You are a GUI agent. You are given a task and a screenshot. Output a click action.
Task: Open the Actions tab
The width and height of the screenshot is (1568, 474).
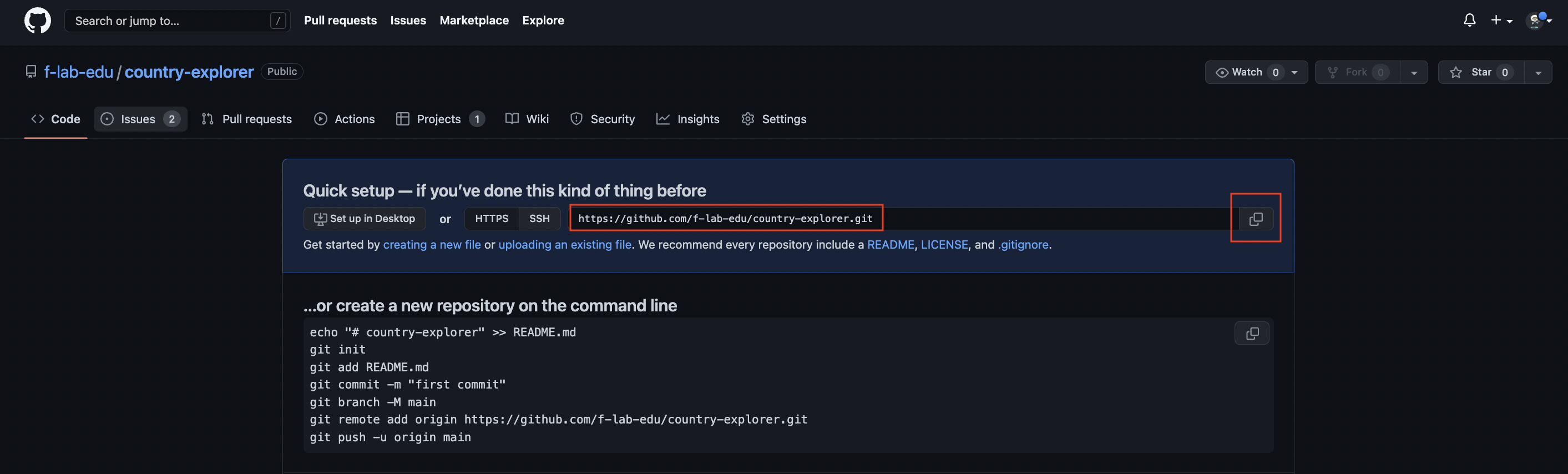[x=345, y=119]
